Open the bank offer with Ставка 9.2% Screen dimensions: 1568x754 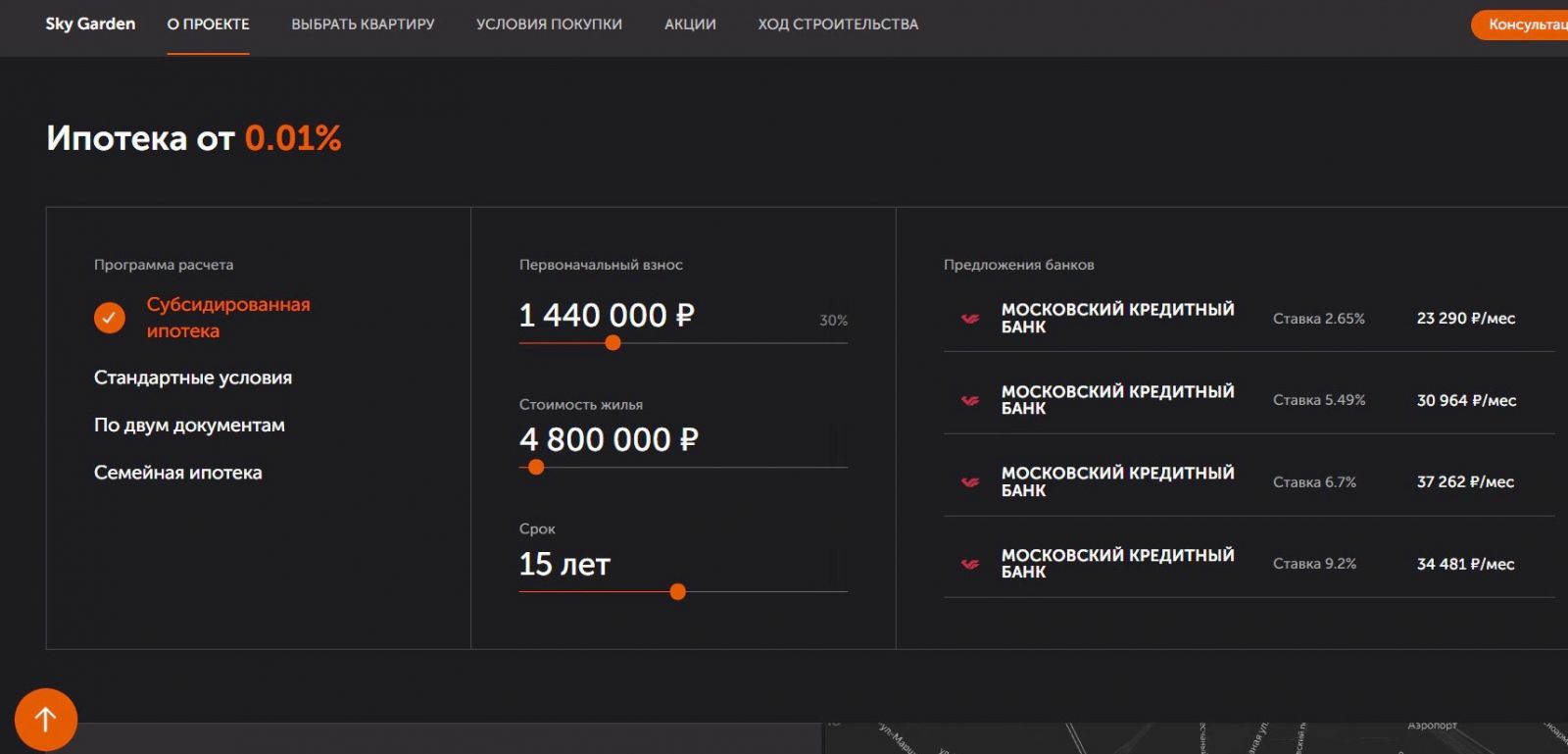pos(1249,564)
